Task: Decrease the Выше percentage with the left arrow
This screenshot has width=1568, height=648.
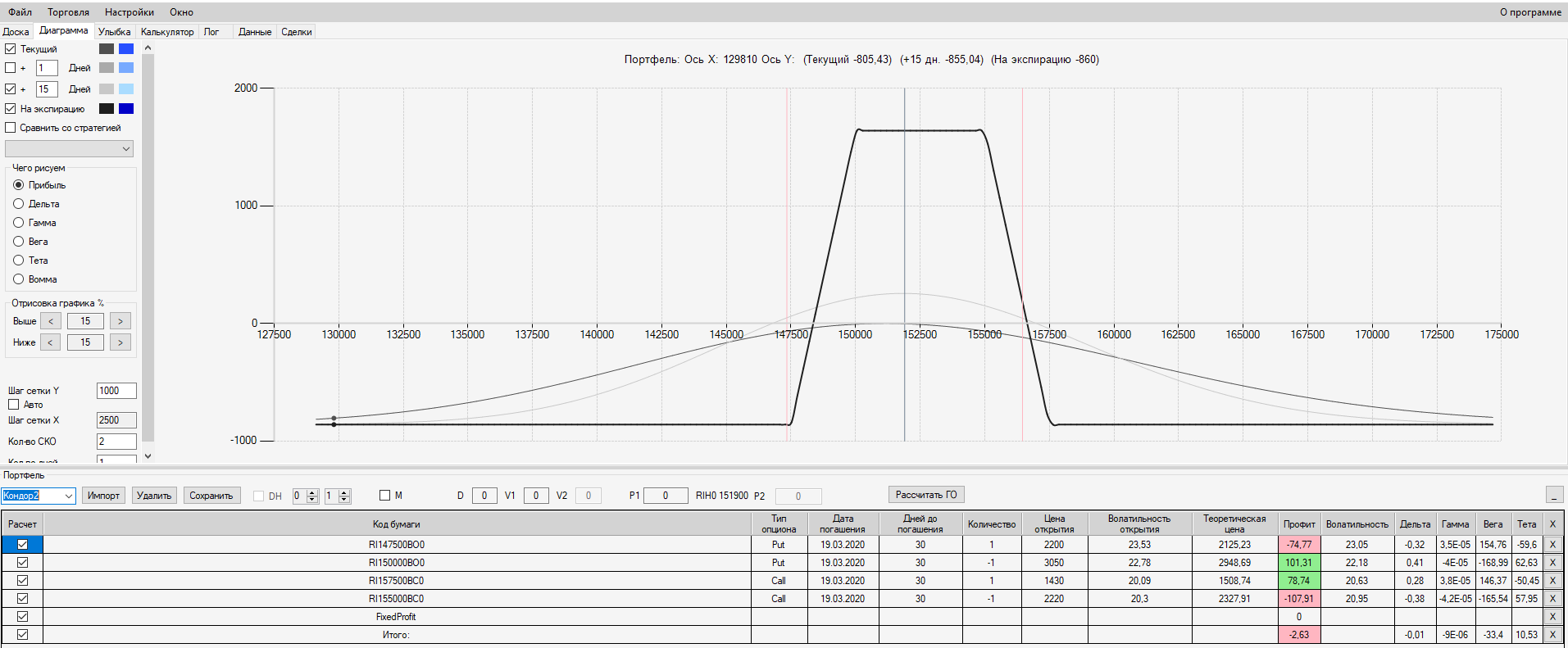Action: pyautogui.click(x=51, y=321)
